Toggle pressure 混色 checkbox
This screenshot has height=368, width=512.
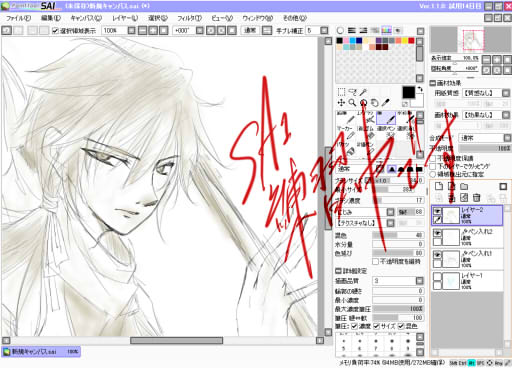pos(401,326)
